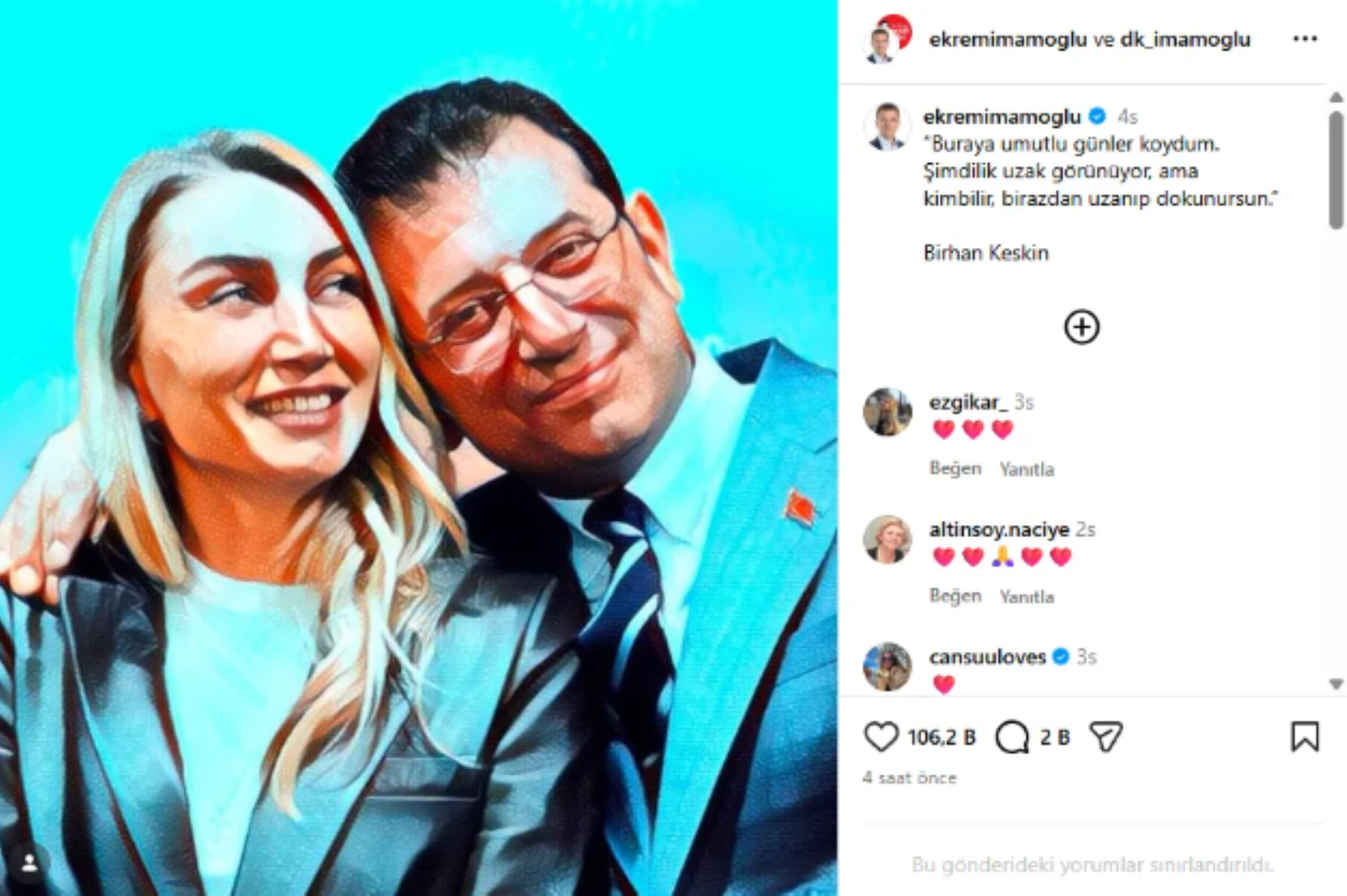Open comments via the speech bubble icon
The height and width of the screenshot is (896, 1347).
click(1012, 737)
